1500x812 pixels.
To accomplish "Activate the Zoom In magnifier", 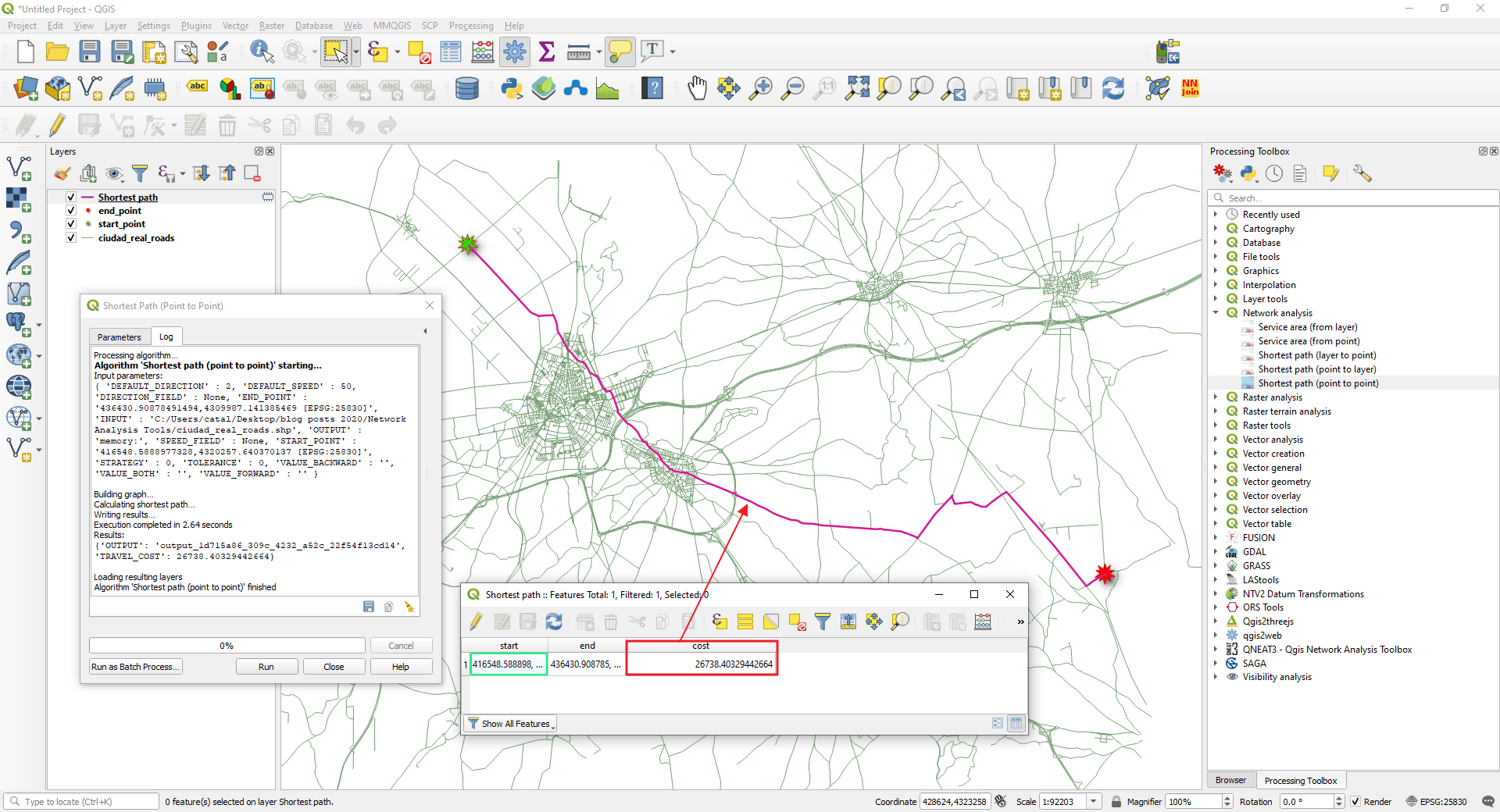I will click(760, 88).
